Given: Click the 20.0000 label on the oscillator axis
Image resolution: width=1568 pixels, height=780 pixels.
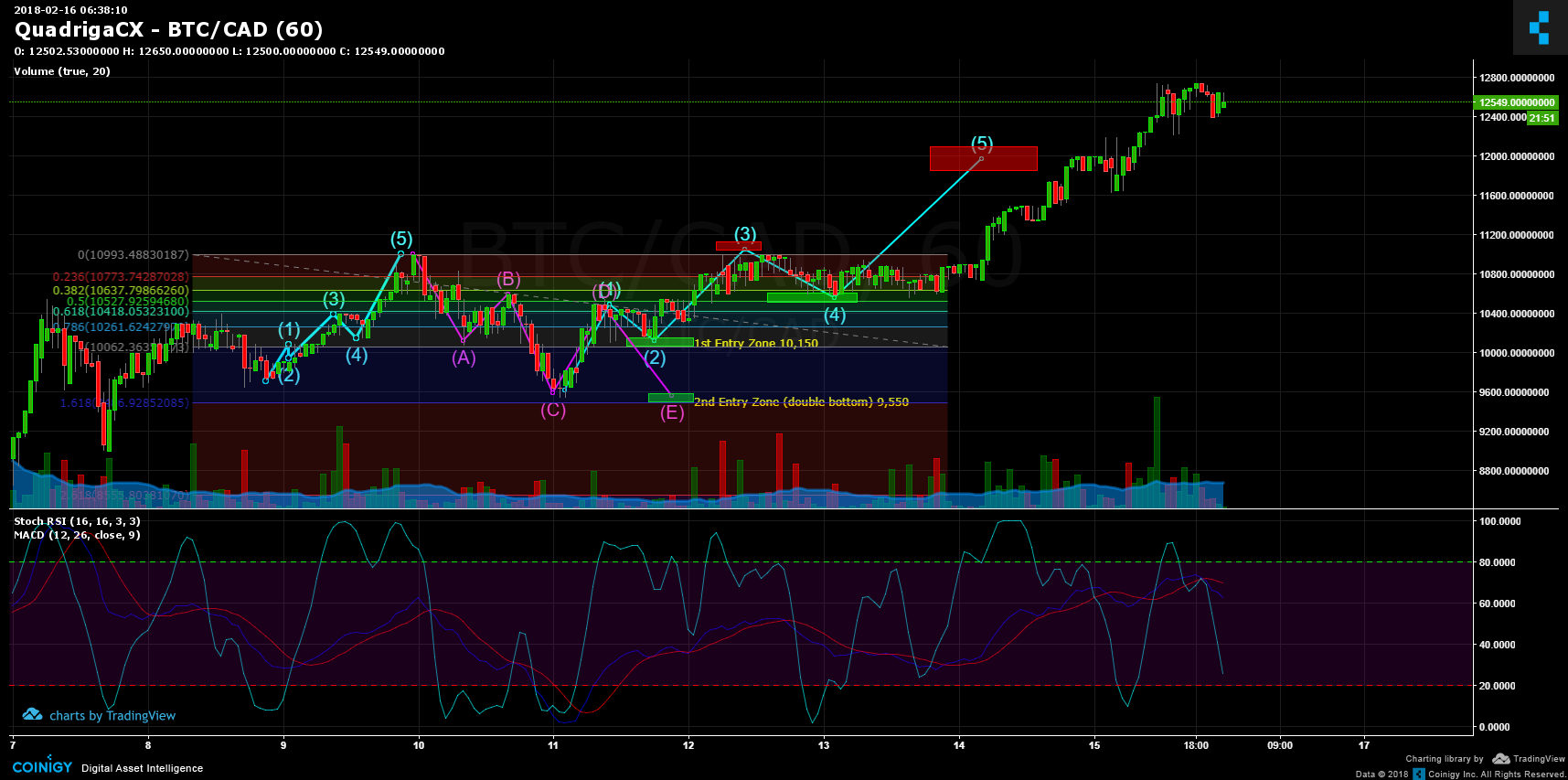Looking at the screenshot, I should [x=1498, y=686].
